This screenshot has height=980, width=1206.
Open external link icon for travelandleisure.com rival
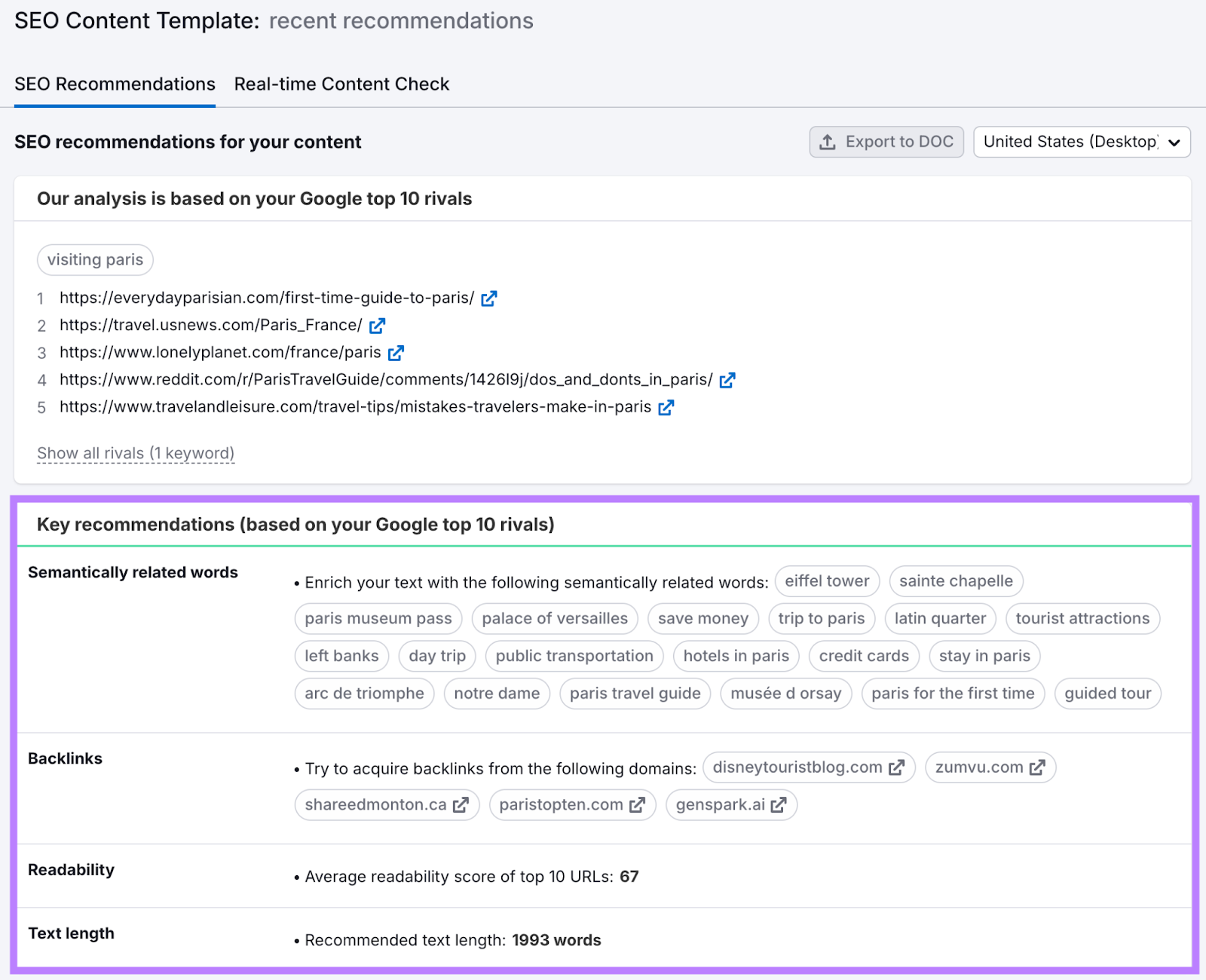tap(666, 408)
